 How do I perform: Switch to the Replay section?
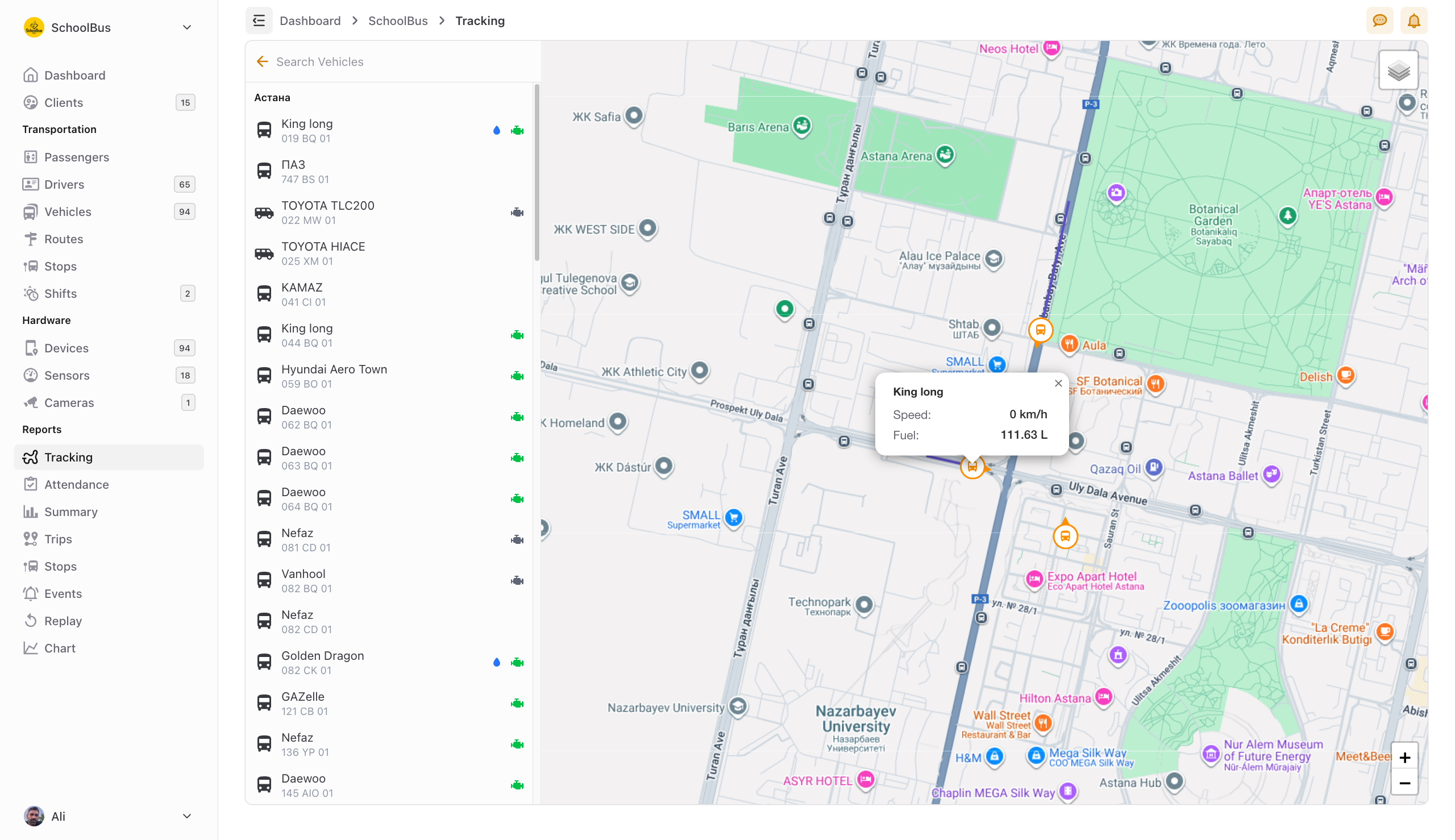tap(64, 621)
